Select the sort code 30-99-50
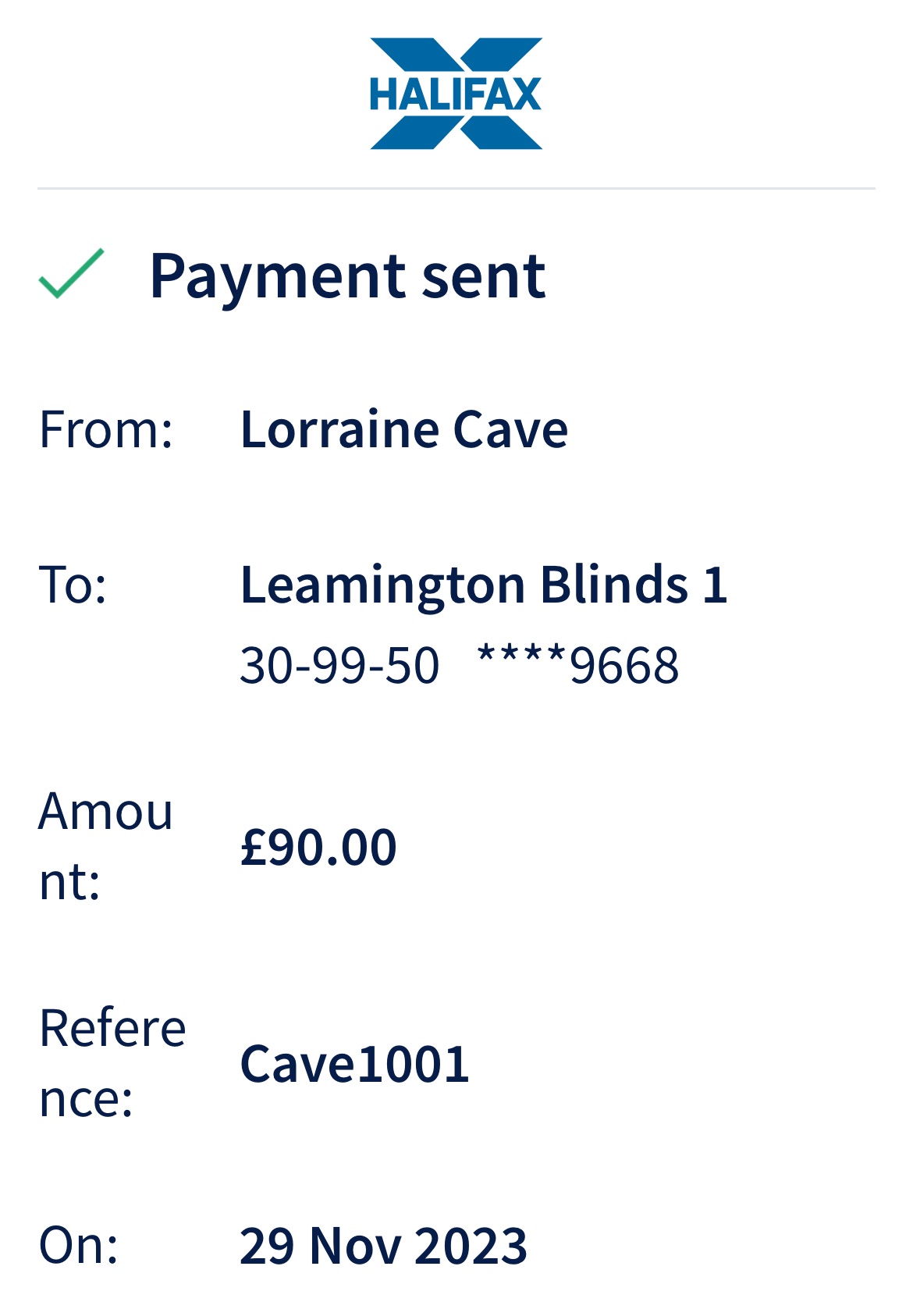This screenshot has height=1316, width=913. (339, 666)
